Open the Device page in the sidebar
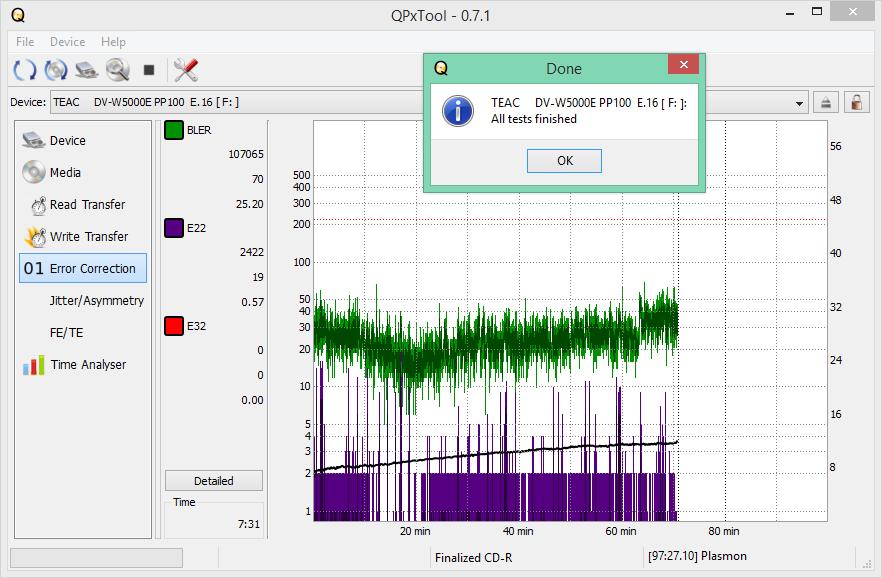This screenshot has height=578, width=882. [x=83, y=141]
